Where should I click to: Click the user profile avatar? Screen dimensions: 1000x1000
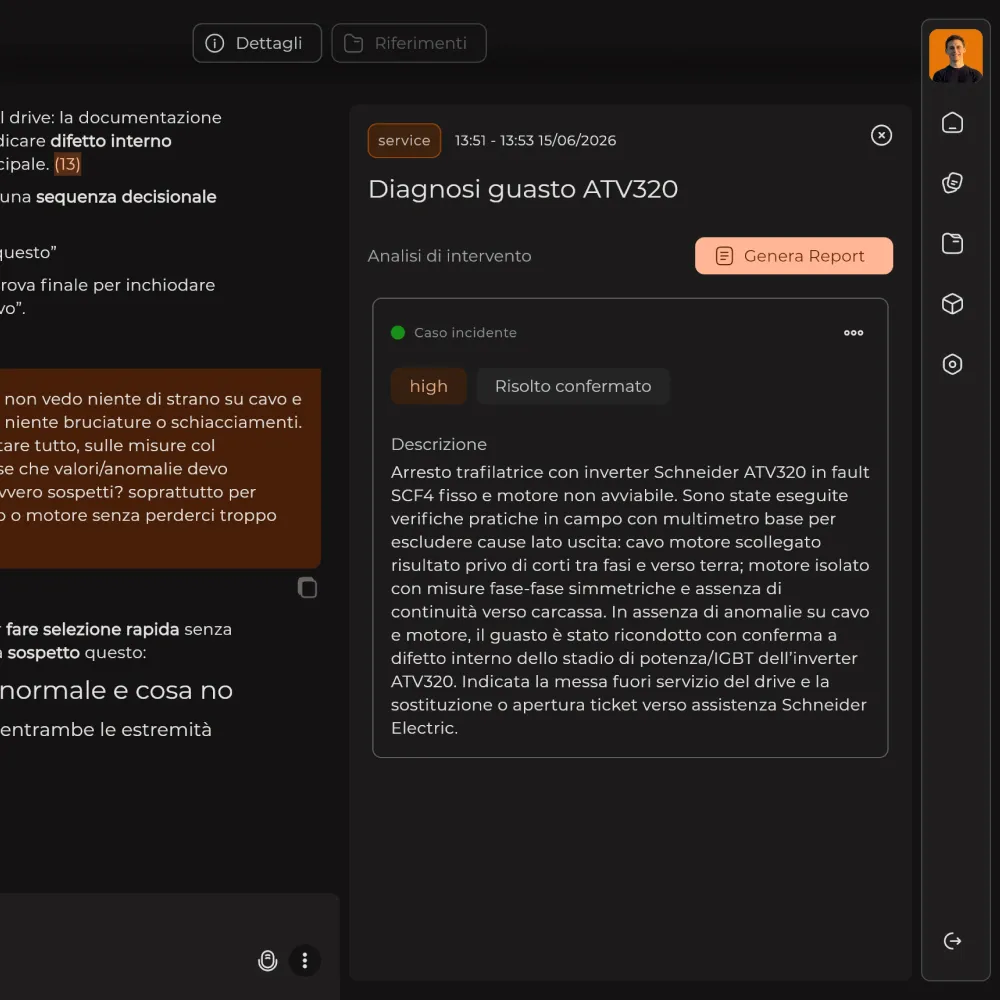tap(955, 55)
